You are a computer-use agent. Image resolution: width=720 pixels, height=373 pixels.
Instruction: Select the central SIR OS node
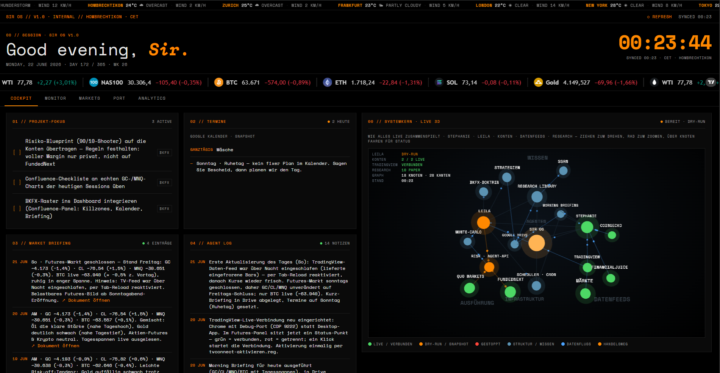click(x=536, y=243)
